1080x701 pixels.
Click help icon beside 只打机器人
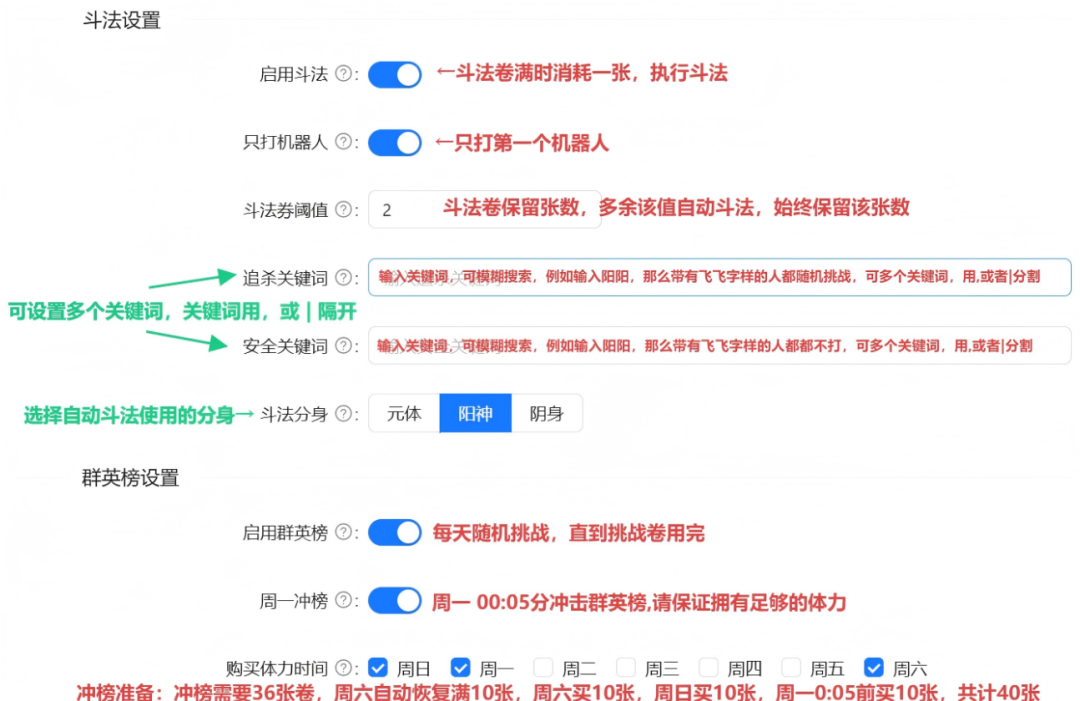pyautogui.click(x=344, y=143)
